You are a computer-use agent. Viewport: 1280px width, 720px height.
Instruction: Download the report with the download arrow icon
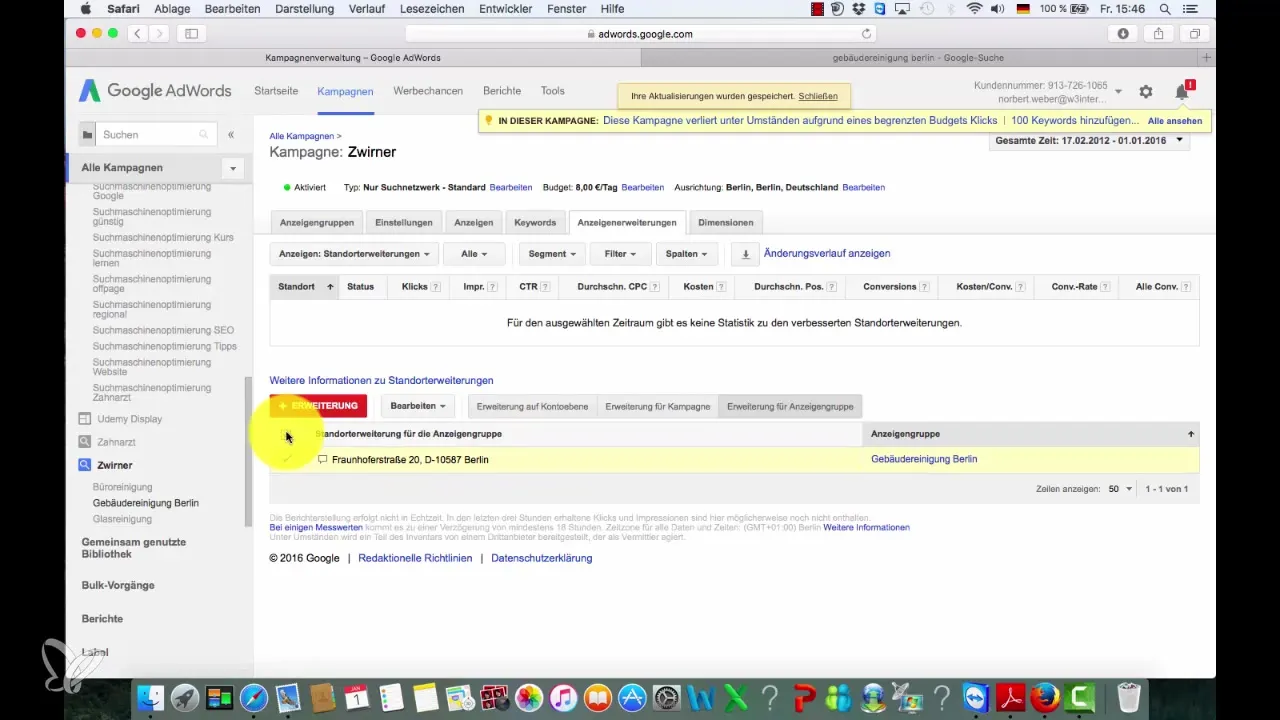[x=745, y=254]
